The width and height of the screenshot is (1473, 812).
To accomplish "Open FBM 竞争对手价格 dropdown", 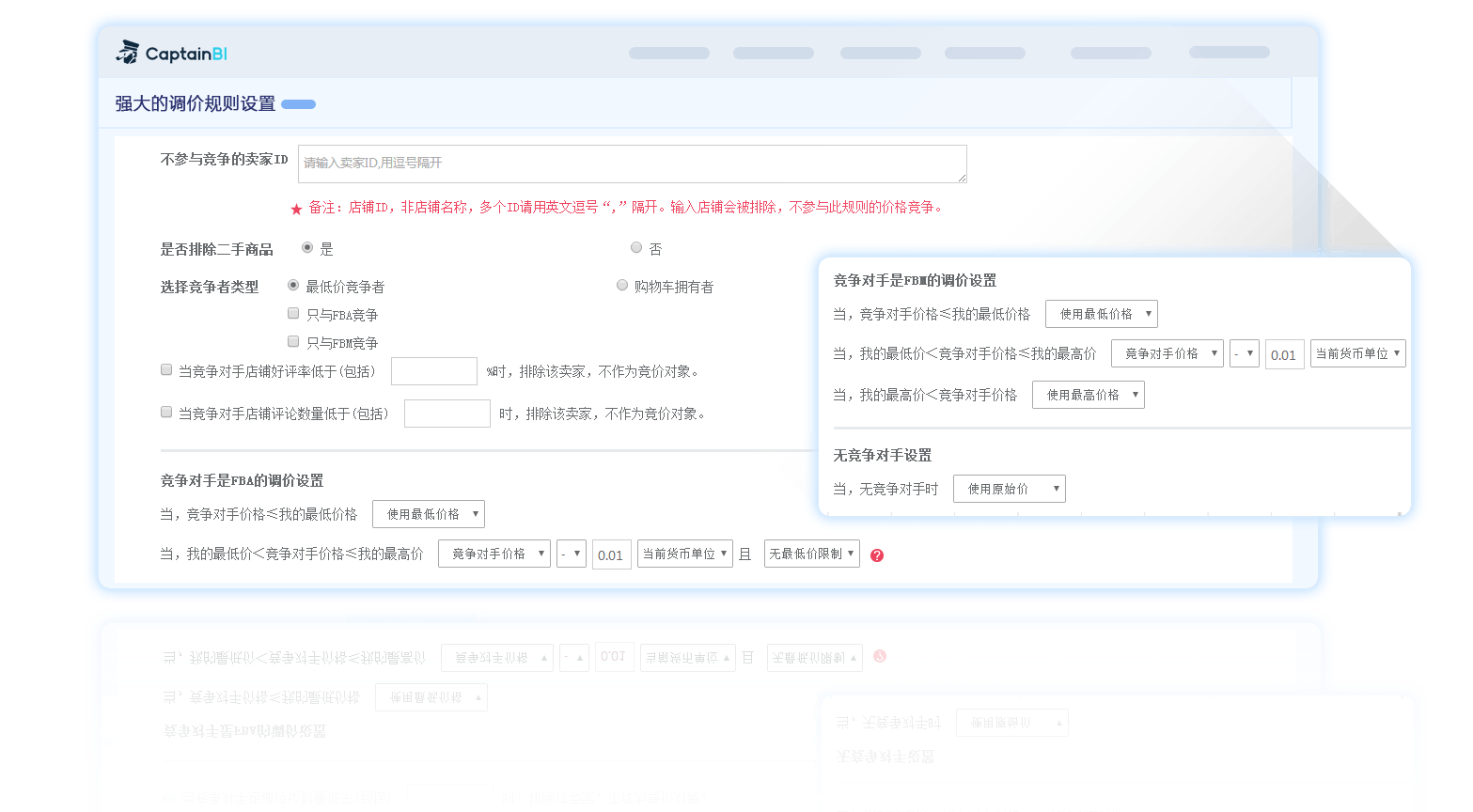I will pyautogui.click(x=1167, y=353).
